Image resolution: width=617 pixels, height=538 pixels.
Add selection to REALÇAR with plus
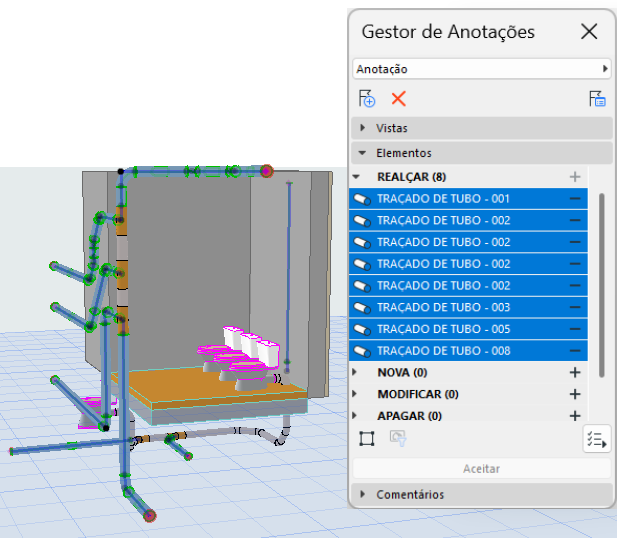575,177
